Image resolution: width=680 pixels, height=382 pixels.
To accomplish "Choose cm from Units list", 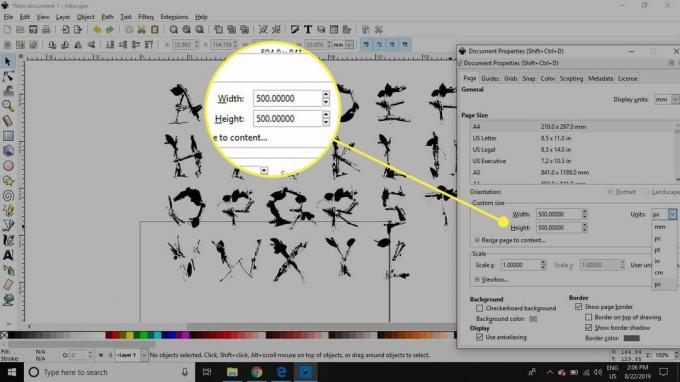I will pyautogui.click(x=659, y=272).
